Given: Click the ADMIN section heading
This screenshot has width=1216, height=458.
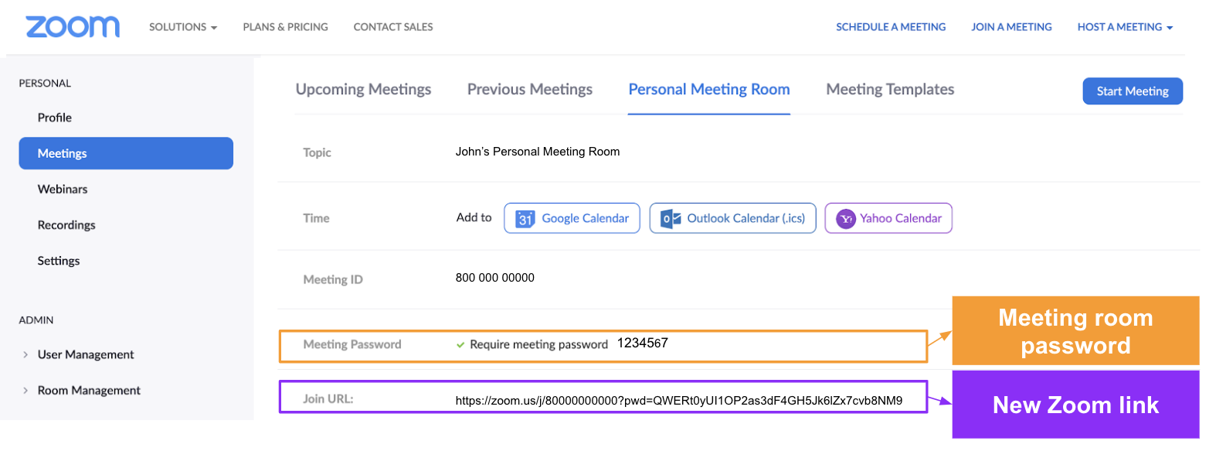Looking at the screenshot, I should point(36,320).
